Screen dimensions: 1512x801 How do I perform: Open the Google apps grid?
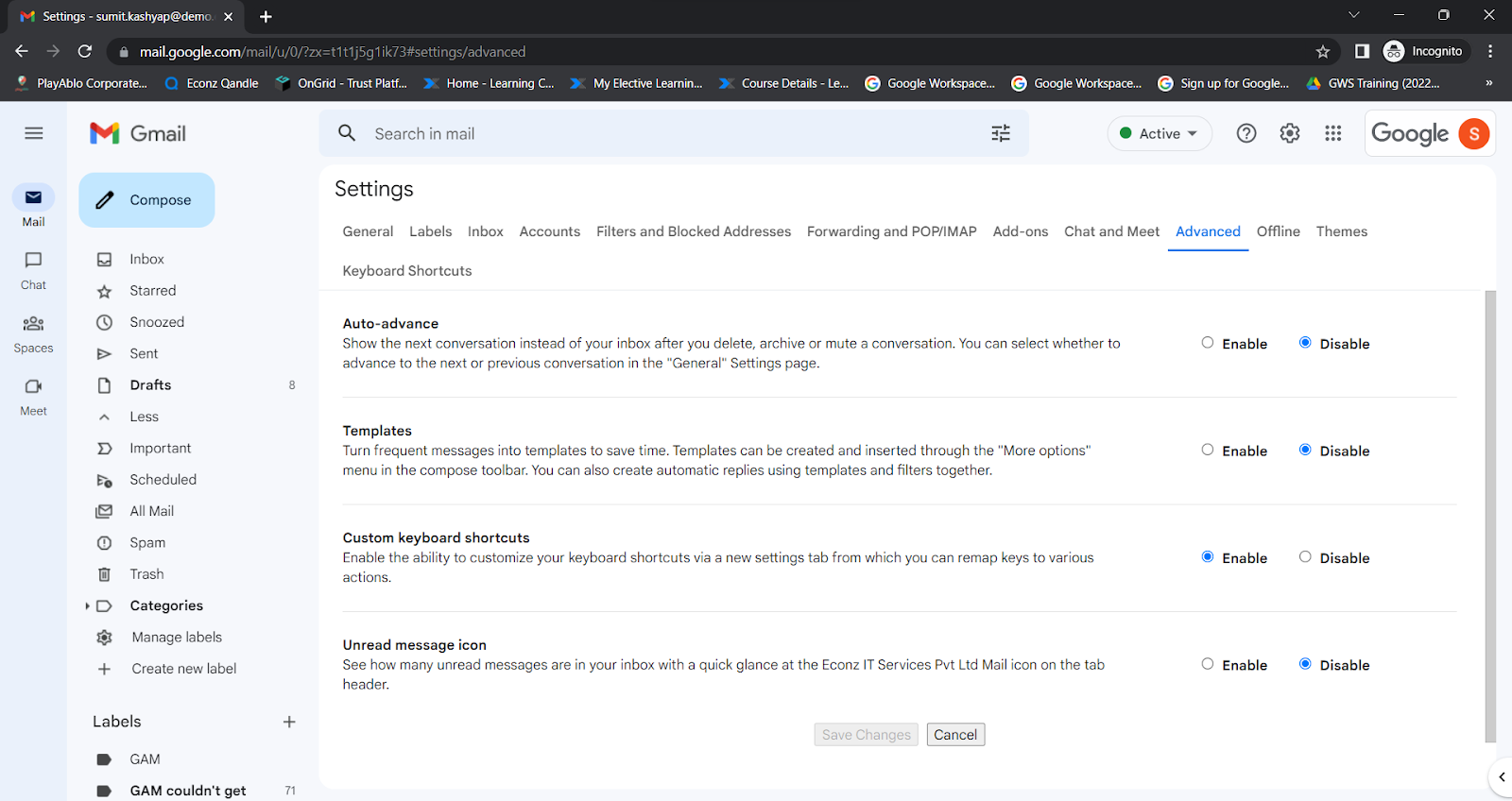[x=1333, y=133]
